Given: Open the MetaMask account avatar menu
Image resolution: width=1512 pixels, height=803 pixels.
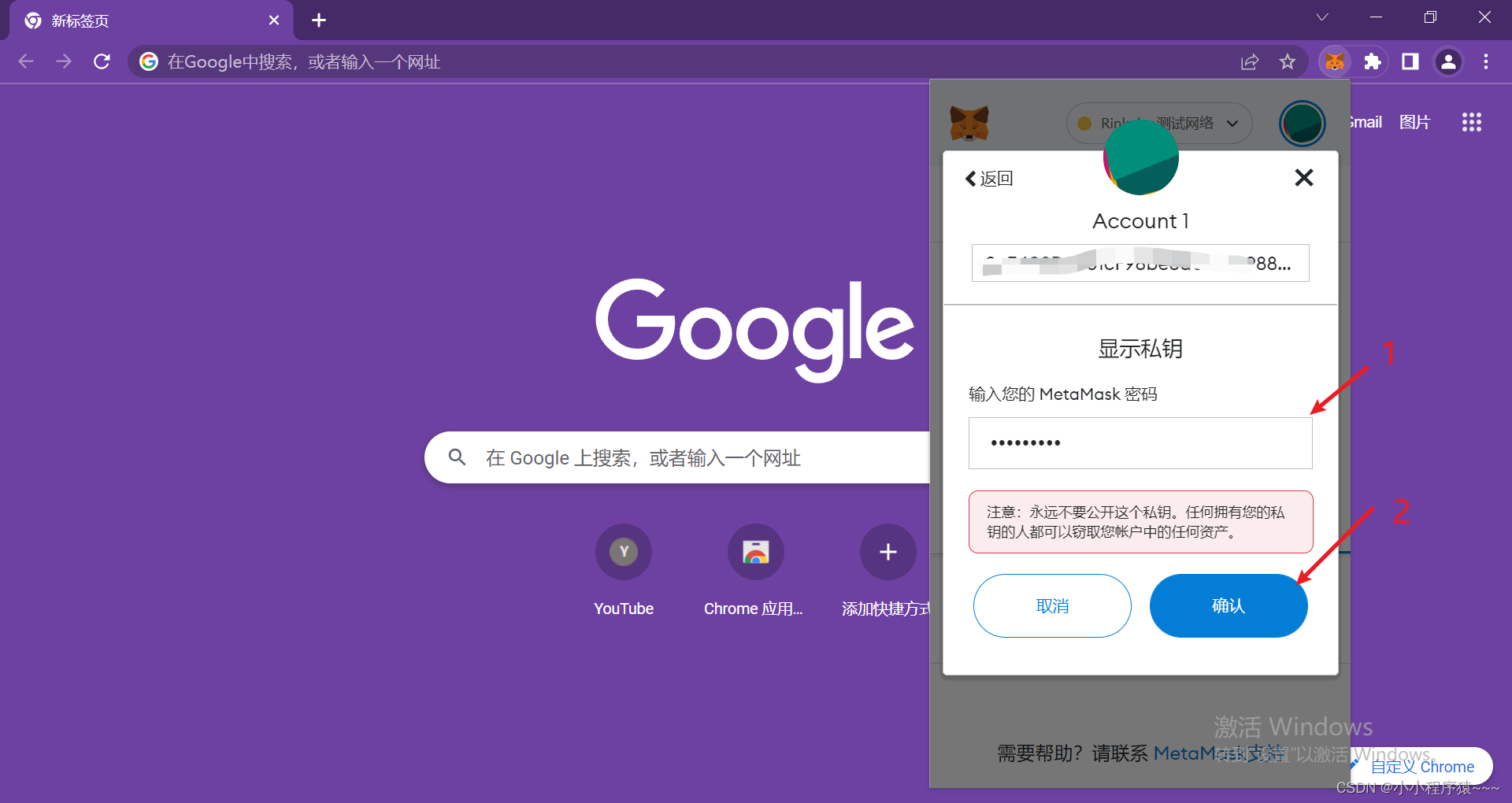Looking at the screenshot, I should tap(1303, 124).
